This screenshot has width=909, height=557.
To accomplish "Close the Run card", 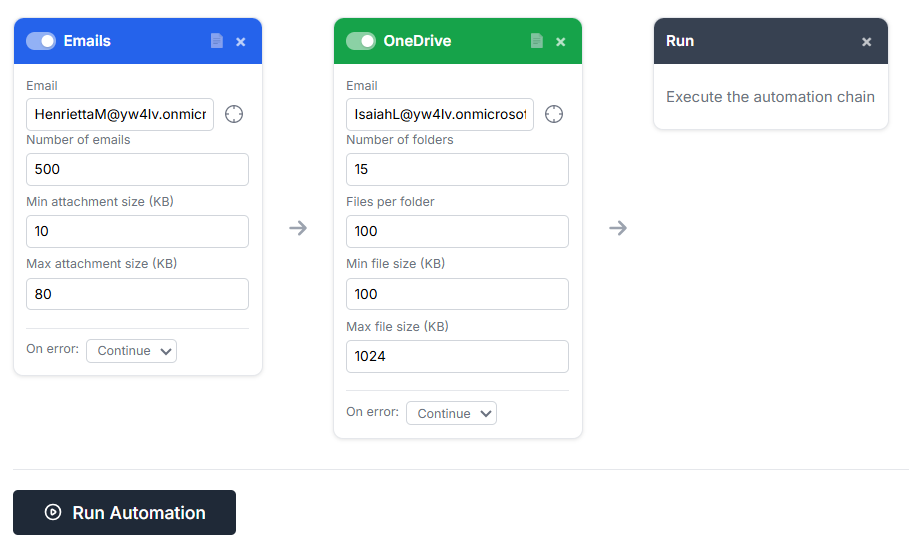I will click(x=867, y=42).
